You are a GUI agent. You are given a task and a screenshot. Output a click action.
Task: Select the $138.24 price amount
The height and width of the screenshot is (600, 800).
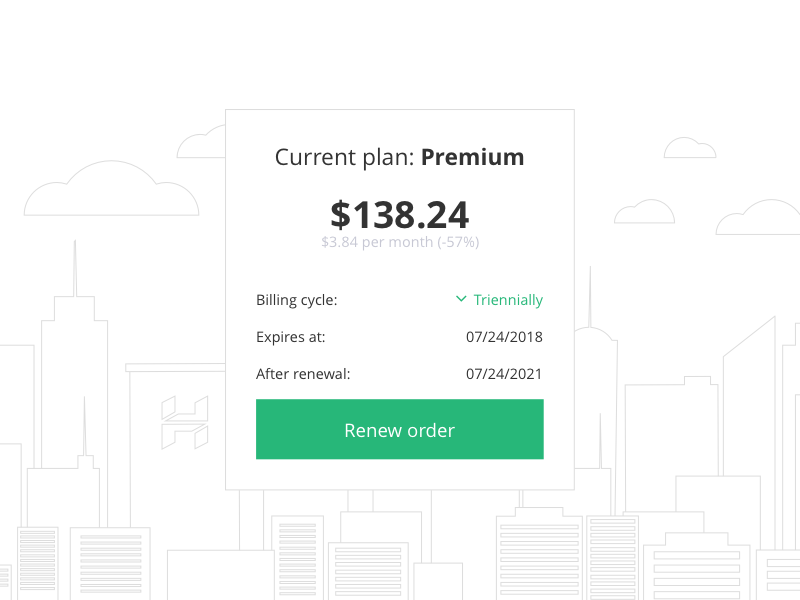pyautogui.click(x=399, y=215)
